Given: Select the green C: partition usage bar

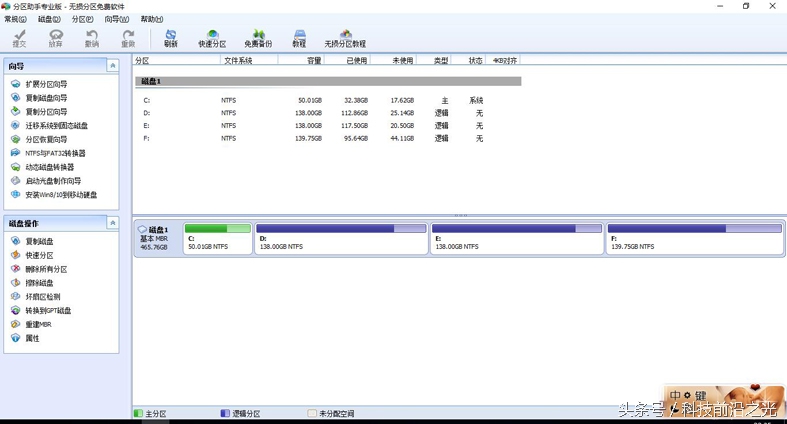Looking at the screenshot, I should (x=218, y=229).
